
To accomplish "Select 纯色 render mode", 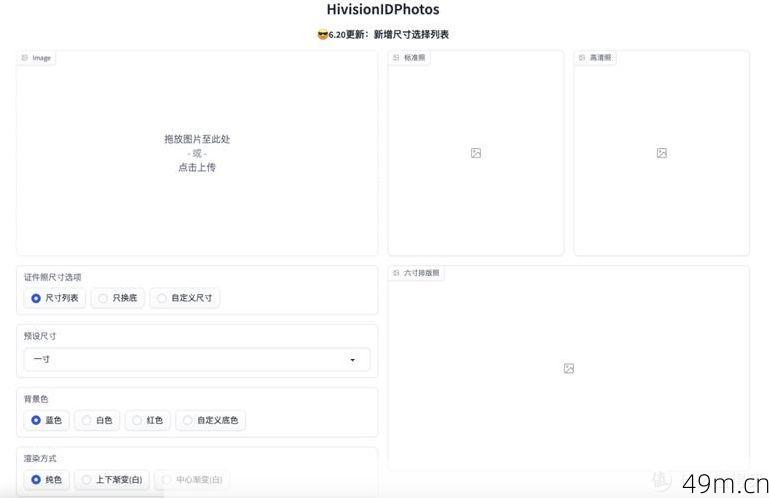I will click(x=47, y=479).
